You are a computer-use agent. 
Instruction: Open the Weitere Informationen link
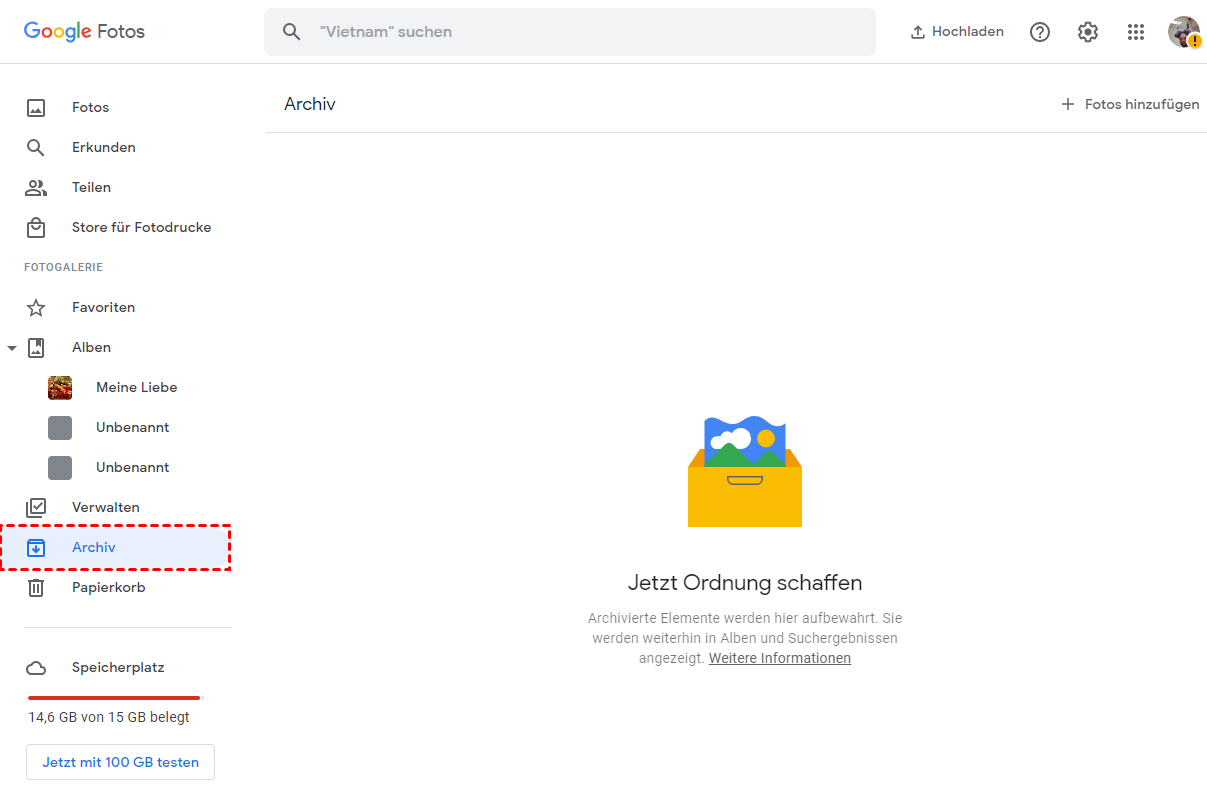[x=780, y=658]
